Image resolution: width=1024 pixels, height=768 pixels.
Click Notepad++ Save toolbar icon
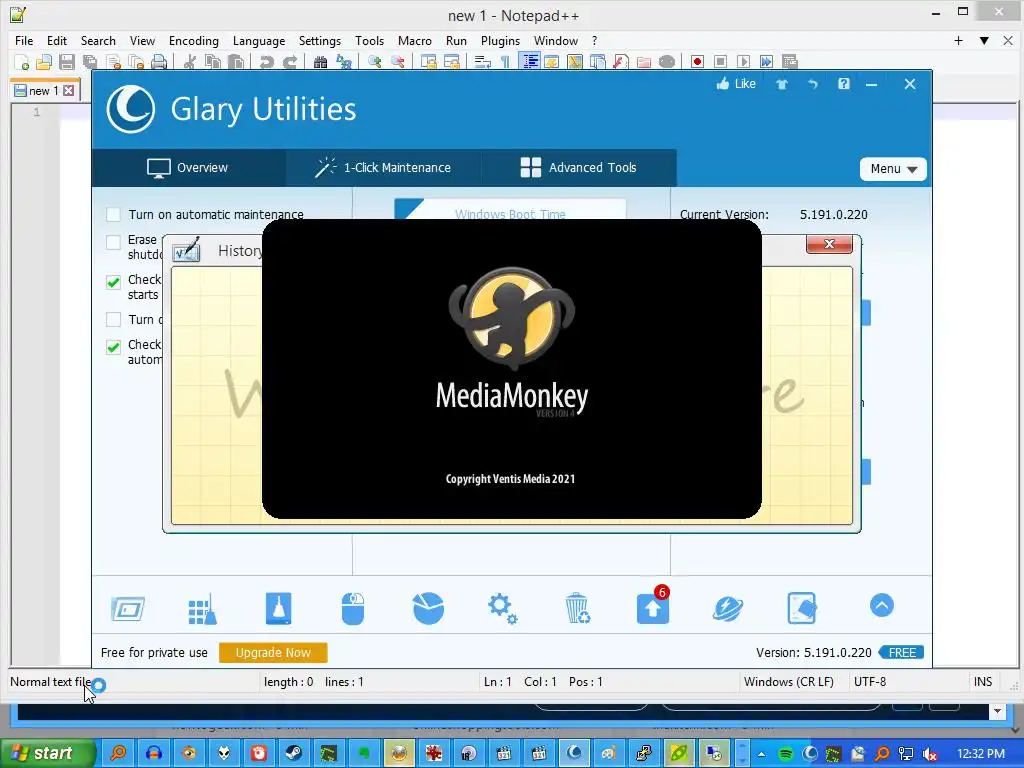67,62
